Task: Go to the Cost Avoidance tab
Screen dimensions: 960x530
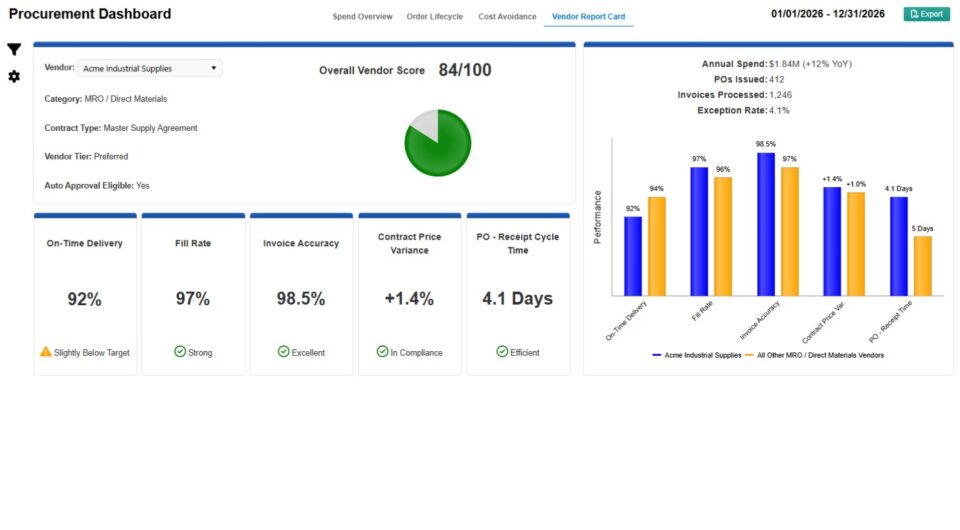Action: click(507, 17)
